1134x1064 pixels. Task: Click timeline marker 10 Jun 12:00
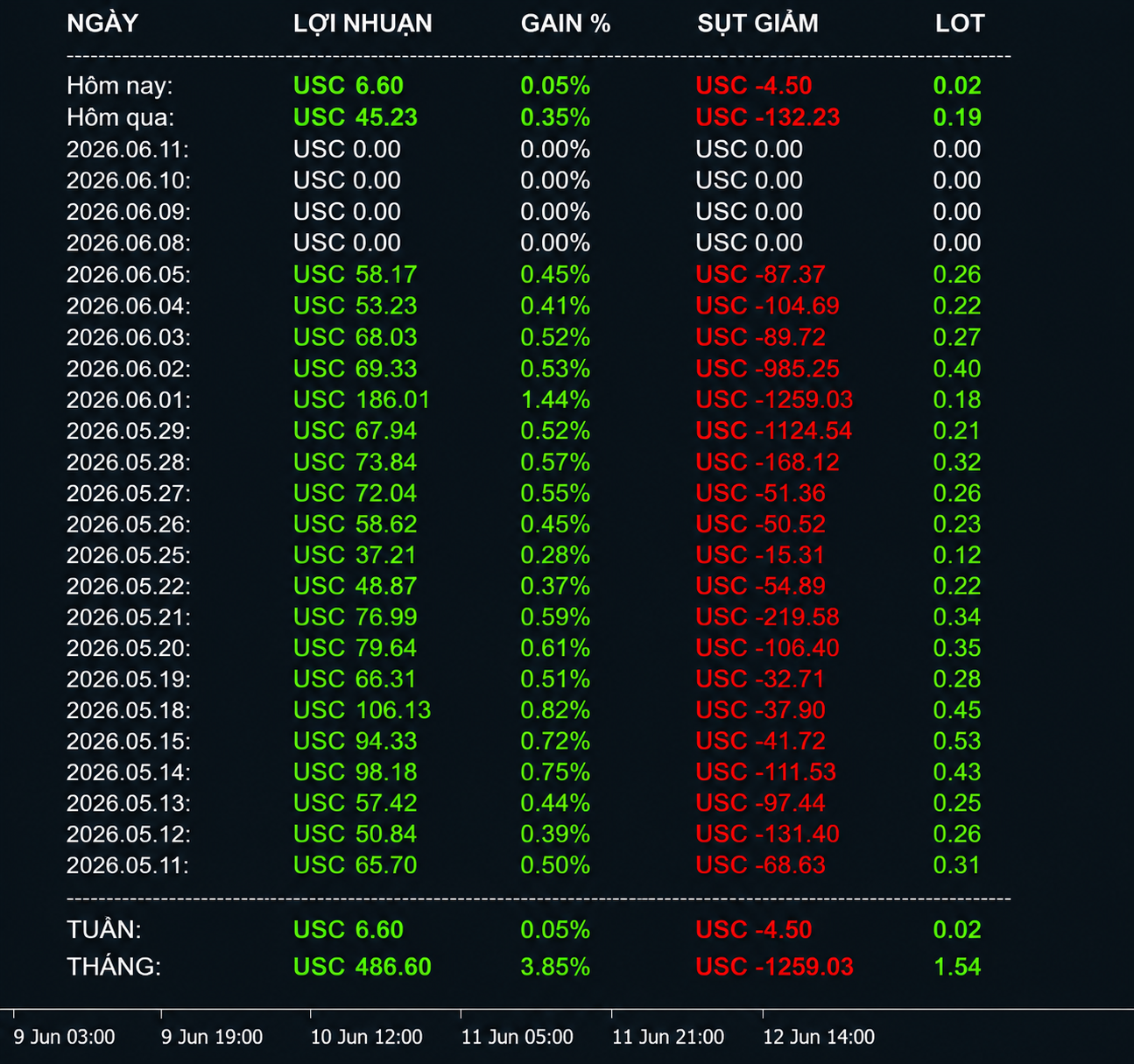pyautogui.click(x=367, y=1037)
